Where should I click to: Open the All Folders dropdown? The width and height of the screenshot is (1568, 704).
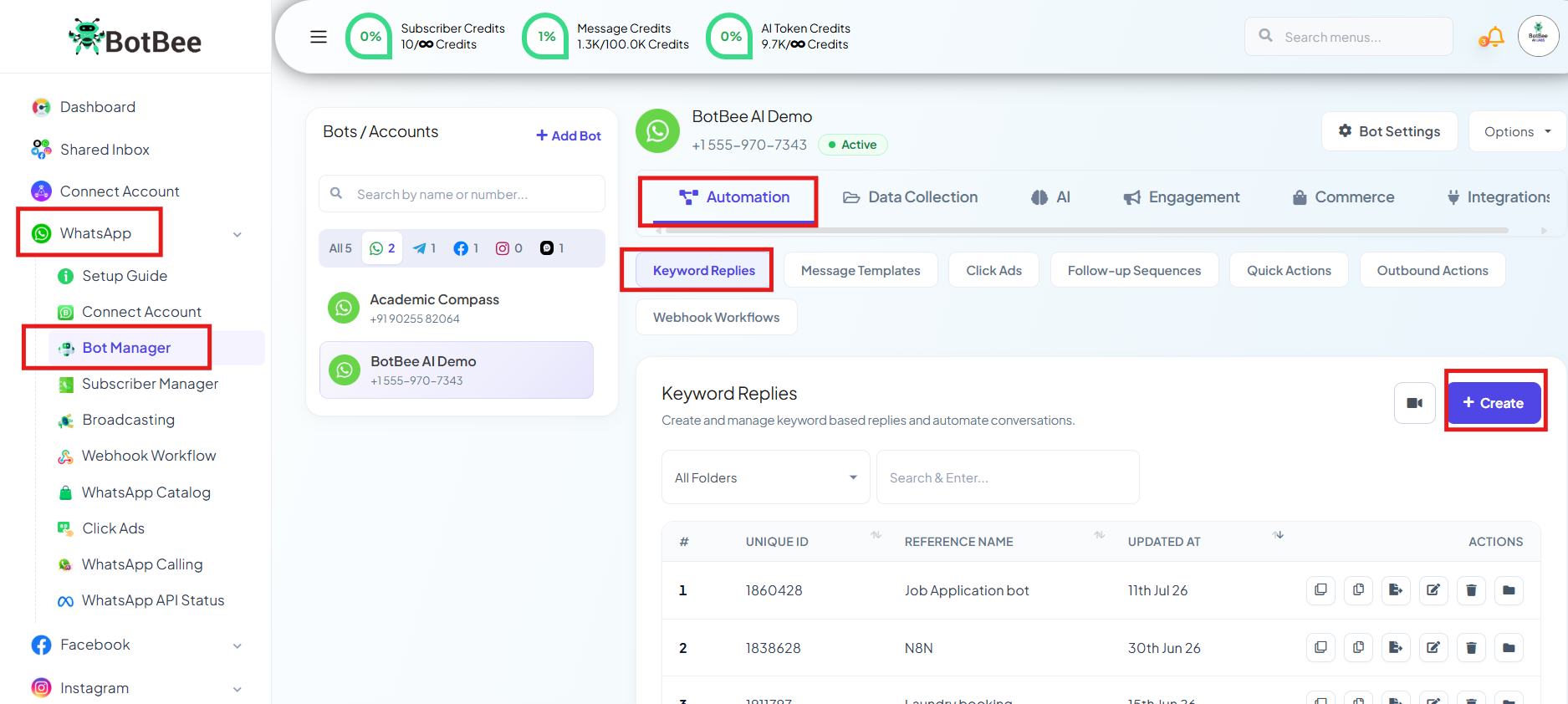coord(765,477)
